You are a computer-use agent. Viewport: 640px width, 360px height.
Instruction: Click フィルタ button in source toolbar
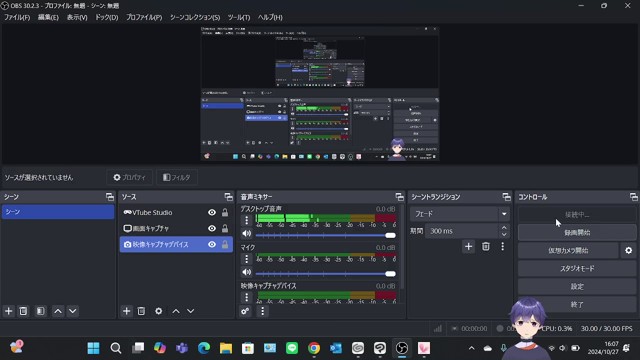(177, 178)
